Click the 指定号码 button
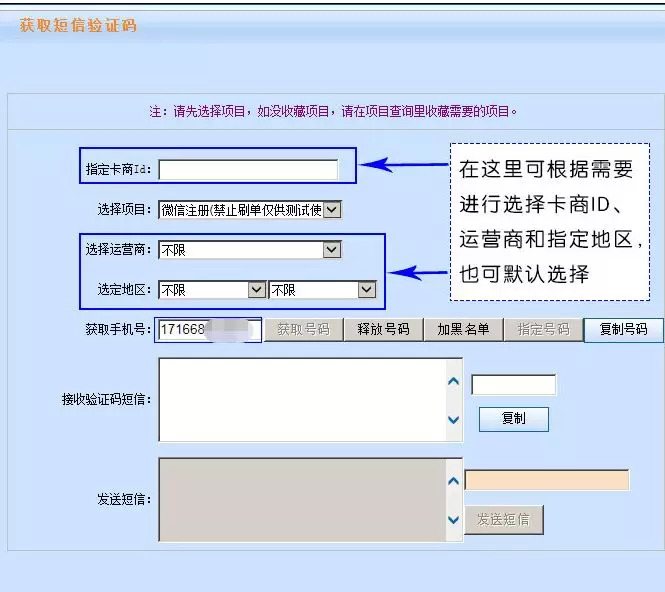 click(x=543, y=330)
